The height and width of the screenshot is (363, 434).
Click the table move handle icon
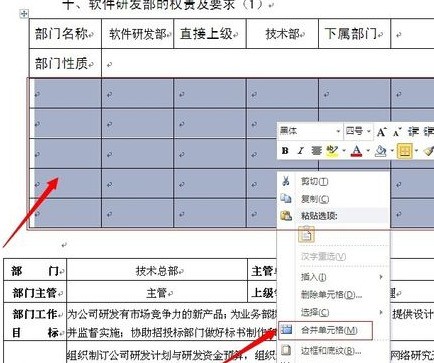tap(24, 14)
